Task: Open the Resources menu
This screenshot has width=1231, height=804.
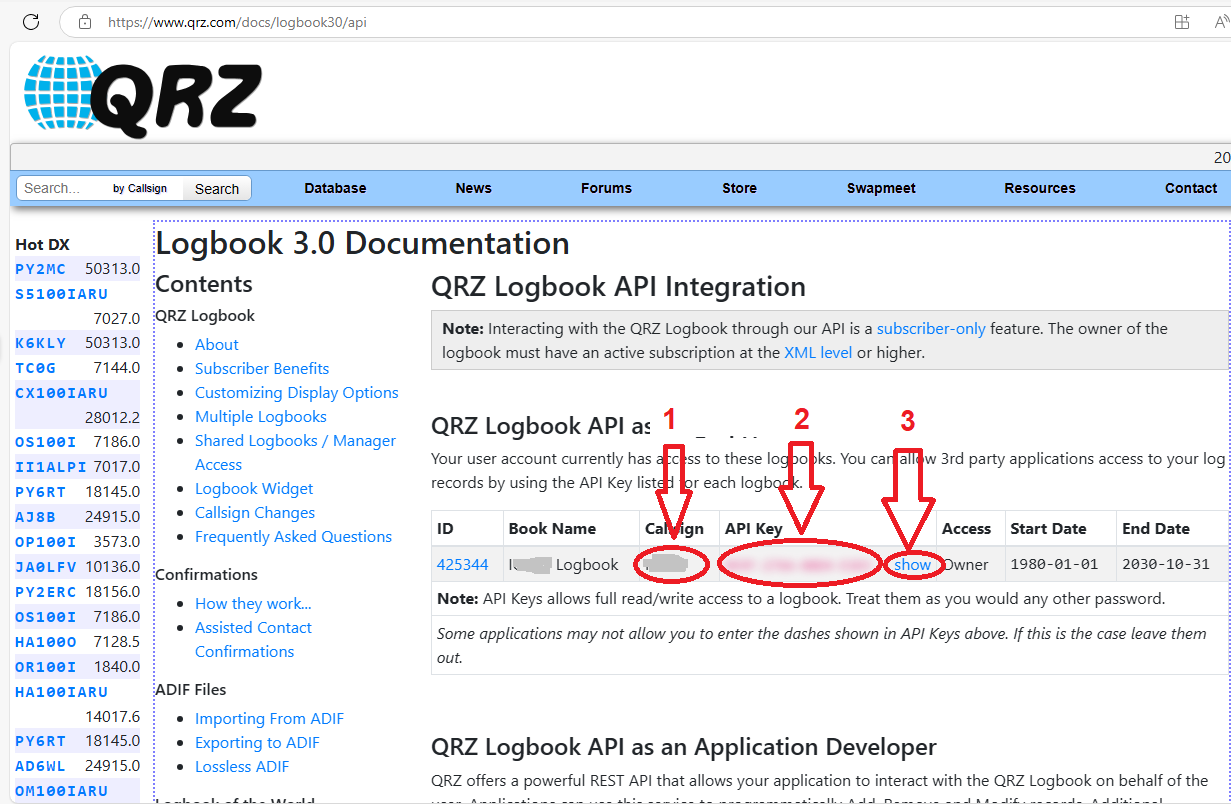Action: click(x=1040, y=188)
